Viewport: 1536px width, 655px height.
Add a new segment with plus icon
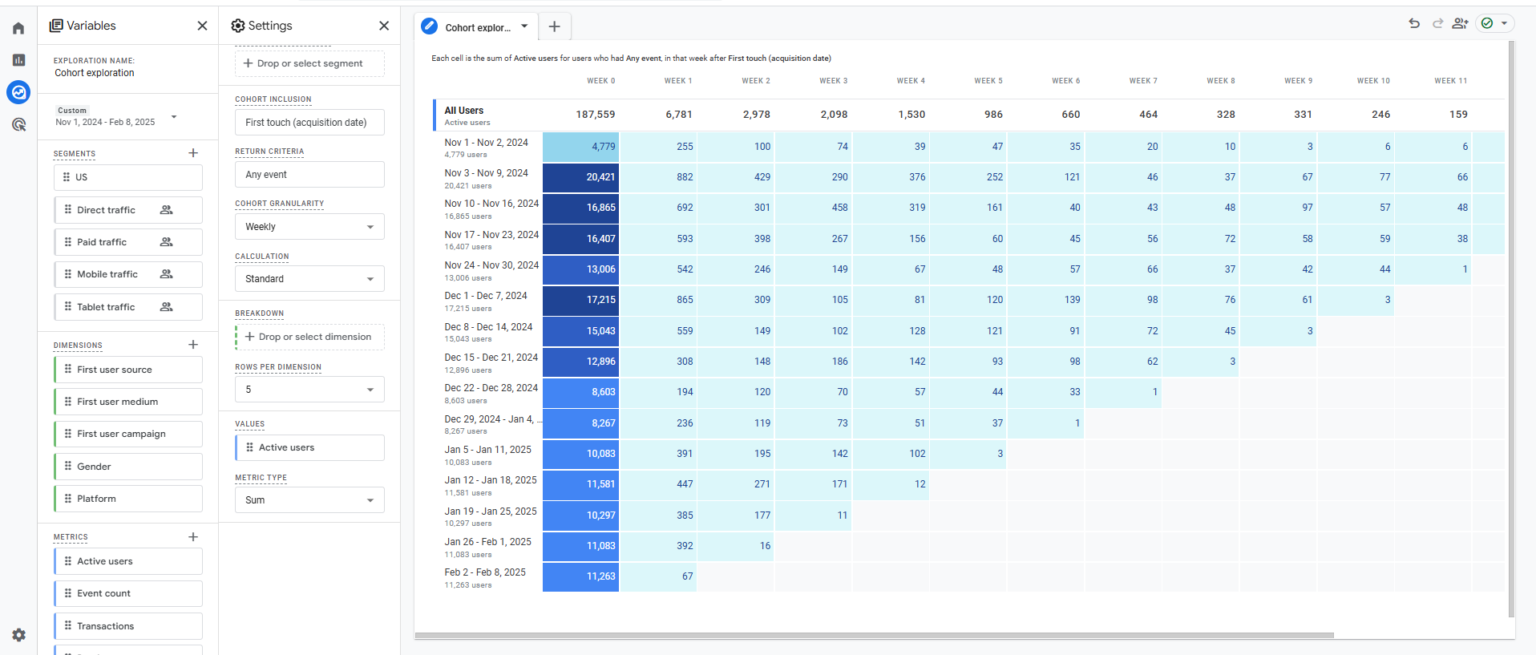coord(193,153)
